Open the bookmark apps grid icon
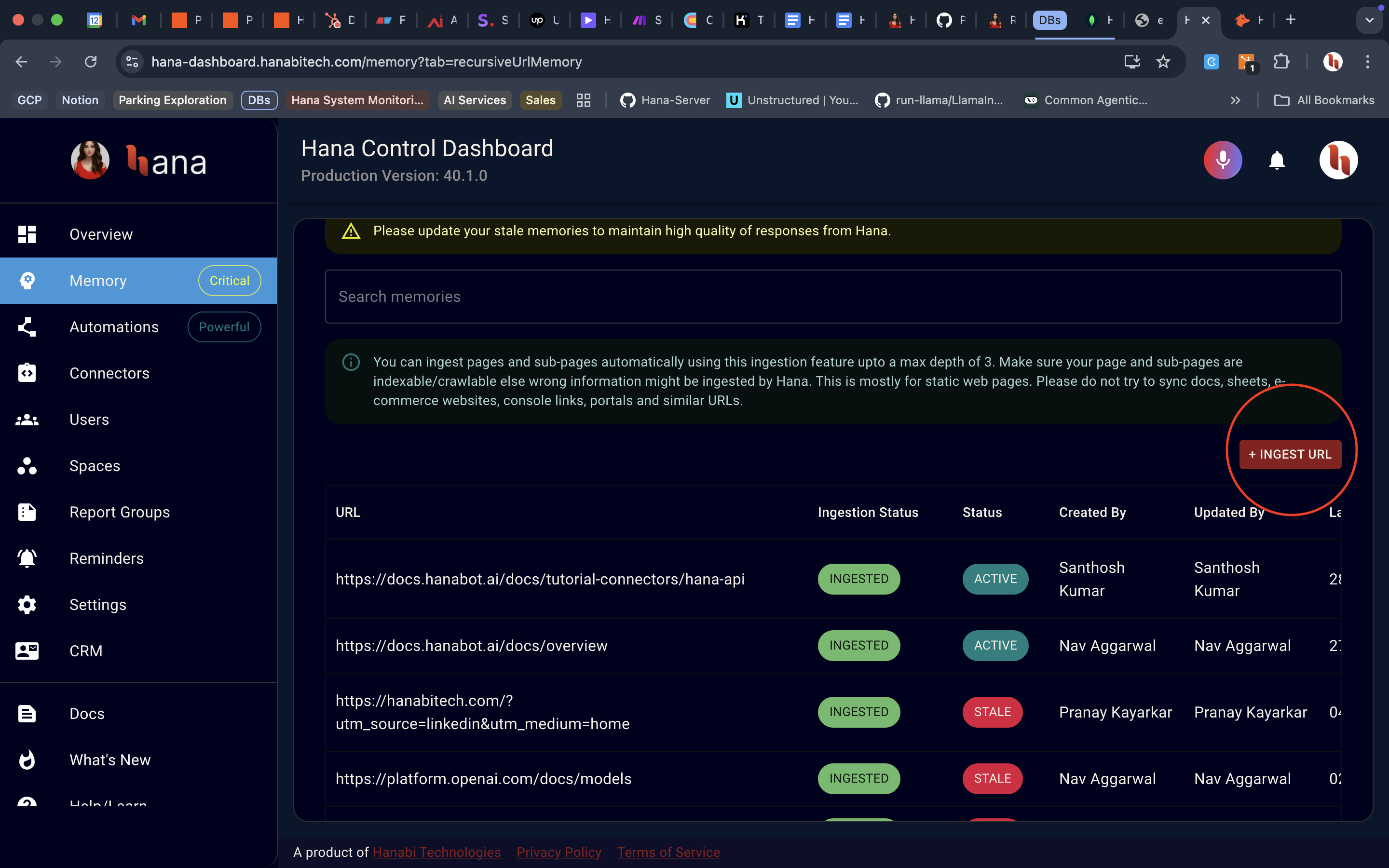Screen dimensions: 1389x868 [x=583, y=100]
